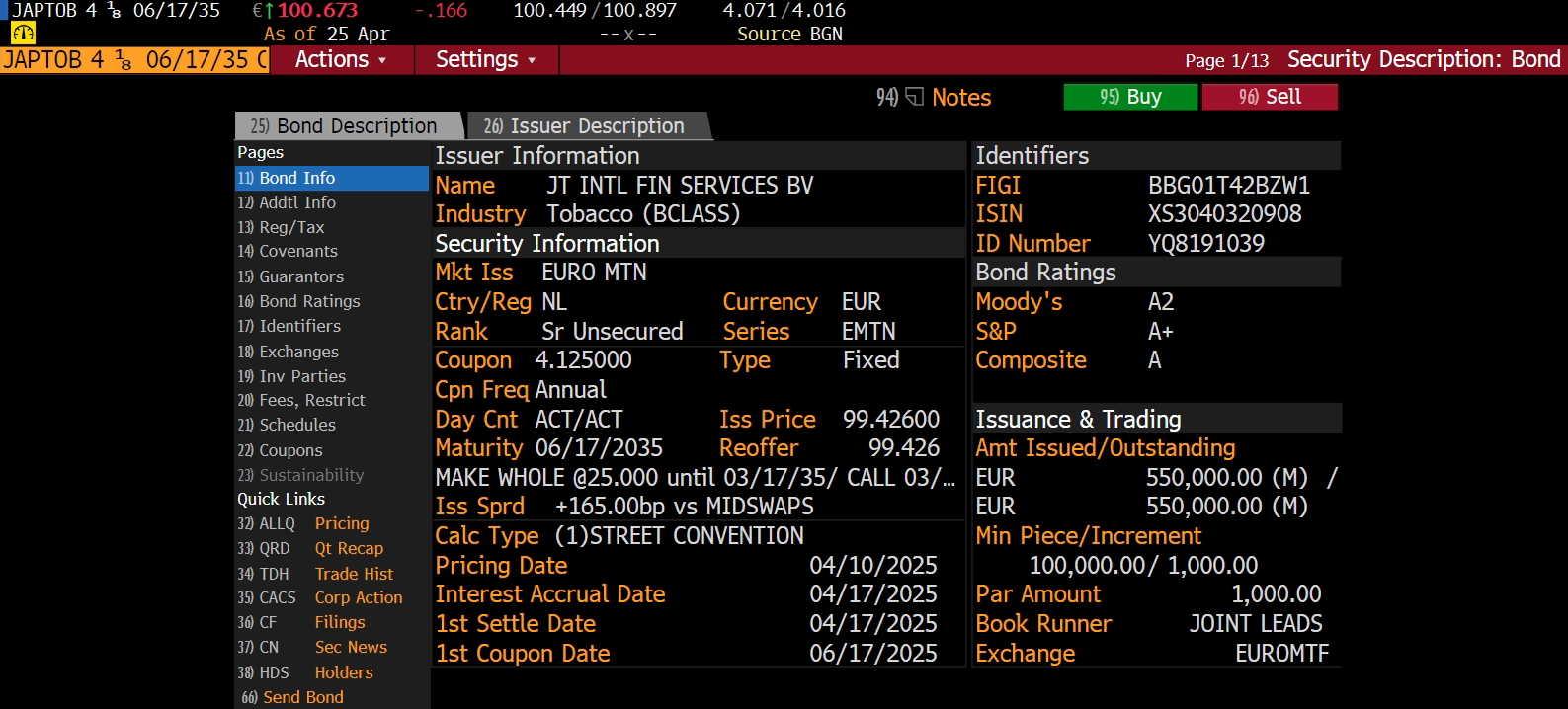Click the ISIN value XS3040320908

pos(1224,214)
